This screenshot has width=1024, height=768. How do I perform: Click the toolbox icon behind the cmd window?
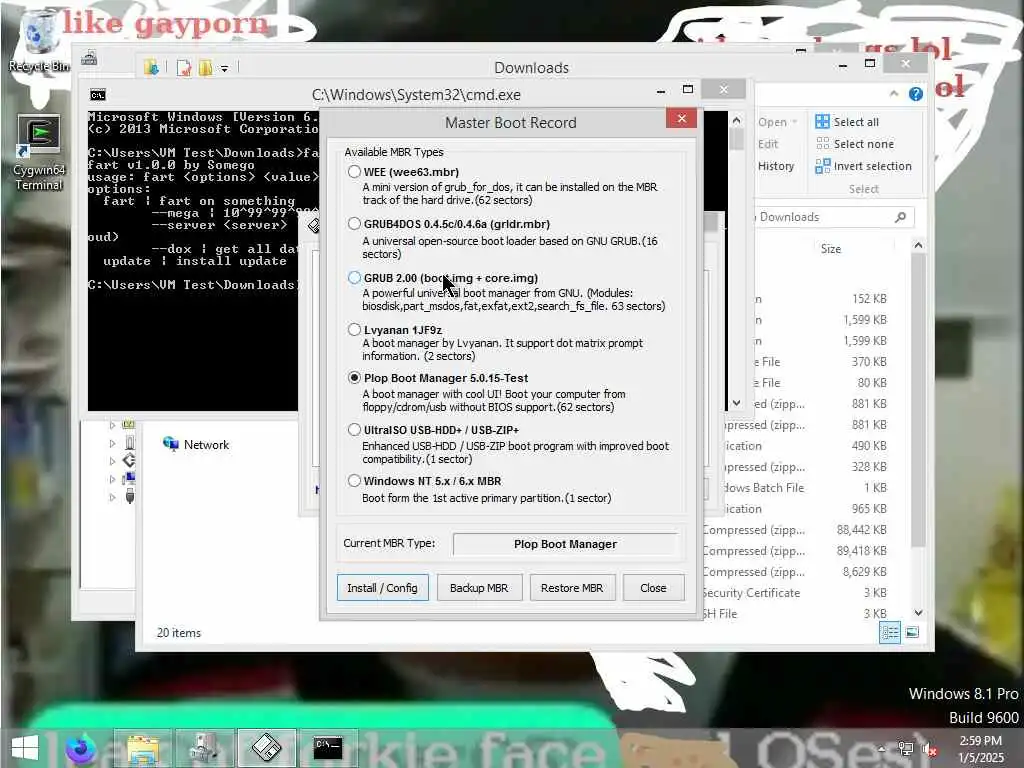89,59
